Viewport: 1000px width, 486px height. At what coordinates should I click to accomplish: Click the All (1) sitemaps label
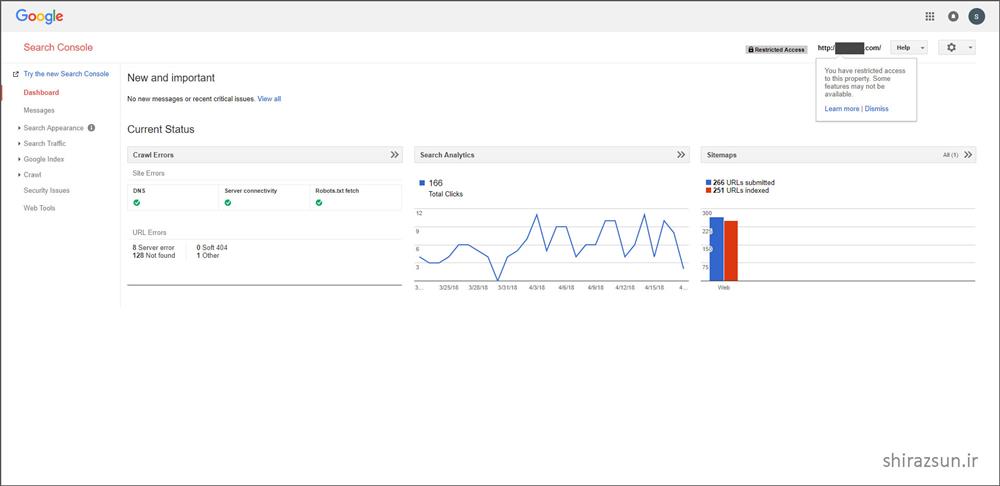point(950,155)
